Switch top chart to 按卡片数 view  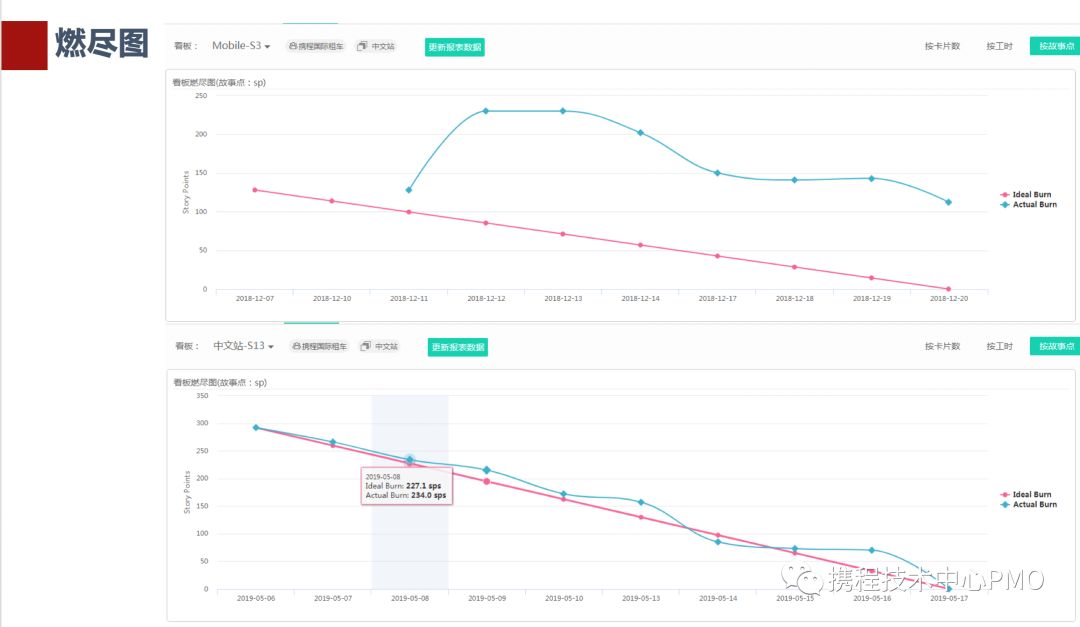point(942,46)
